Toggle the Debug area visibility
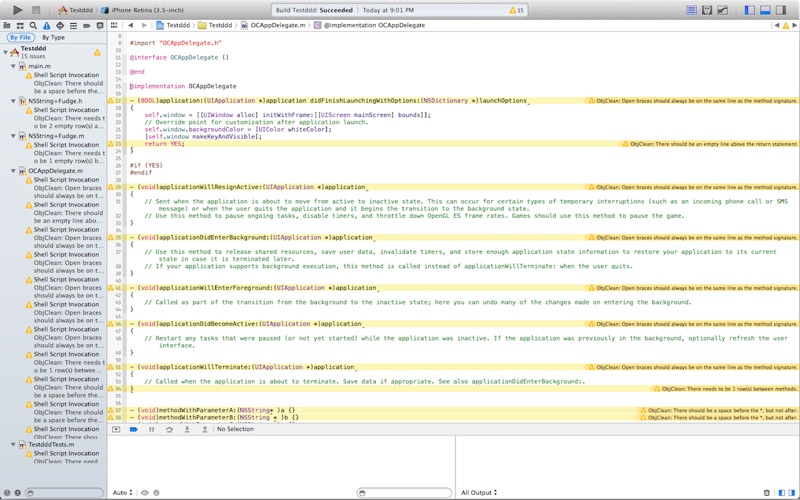The height and width of the screenshot is (500, 800). point(765,10)
